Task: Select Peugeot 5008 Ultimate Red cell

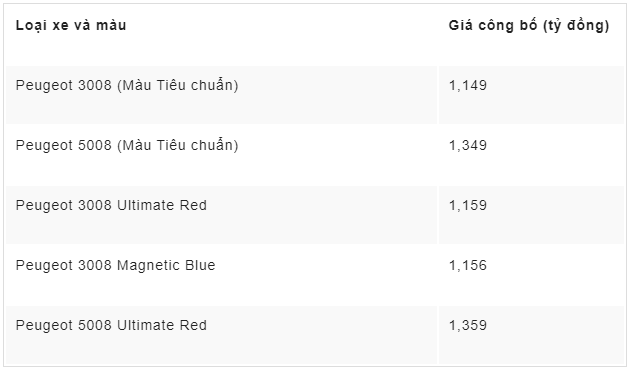Action: 221,335
